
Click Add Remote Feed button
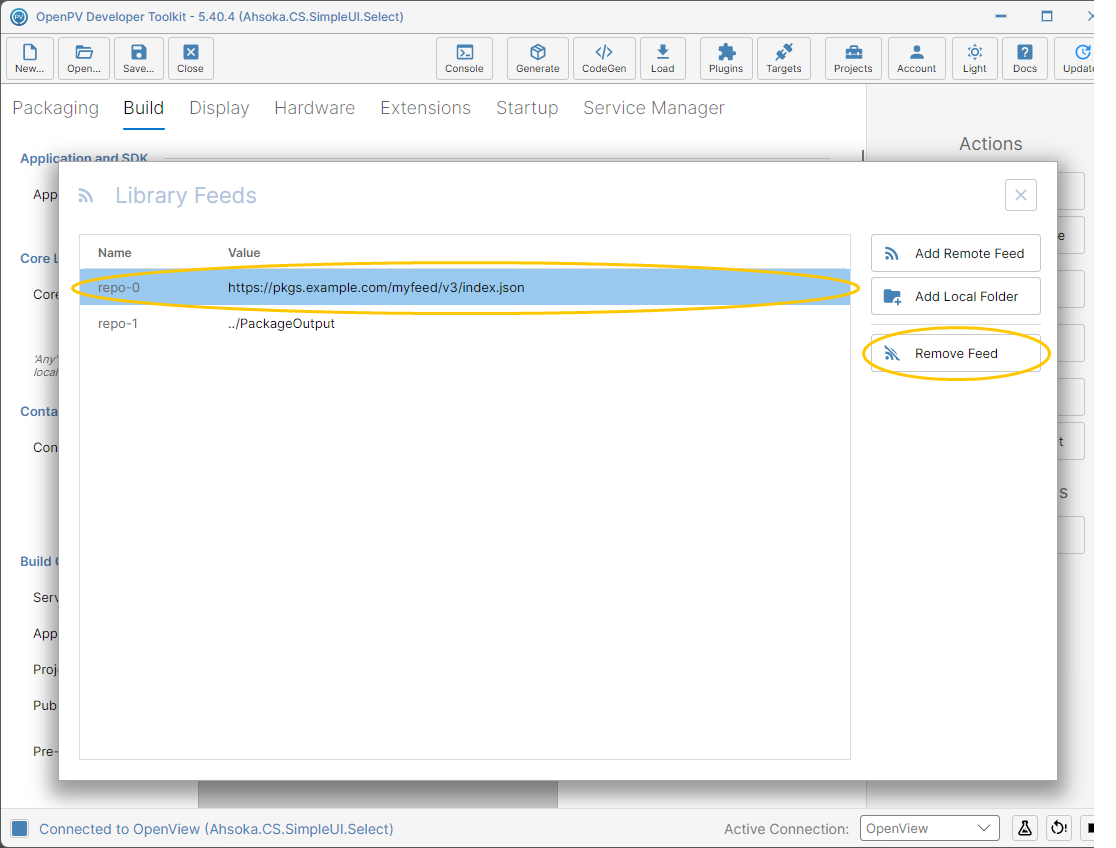pos(955,253)
